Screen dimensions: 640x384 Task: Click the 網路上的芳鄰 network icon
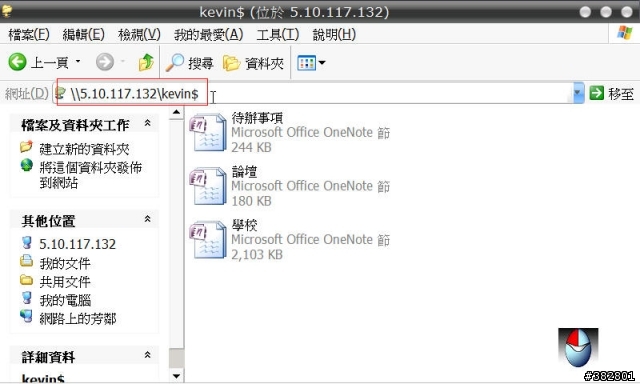pyautogui.click(x=27, y=317)
